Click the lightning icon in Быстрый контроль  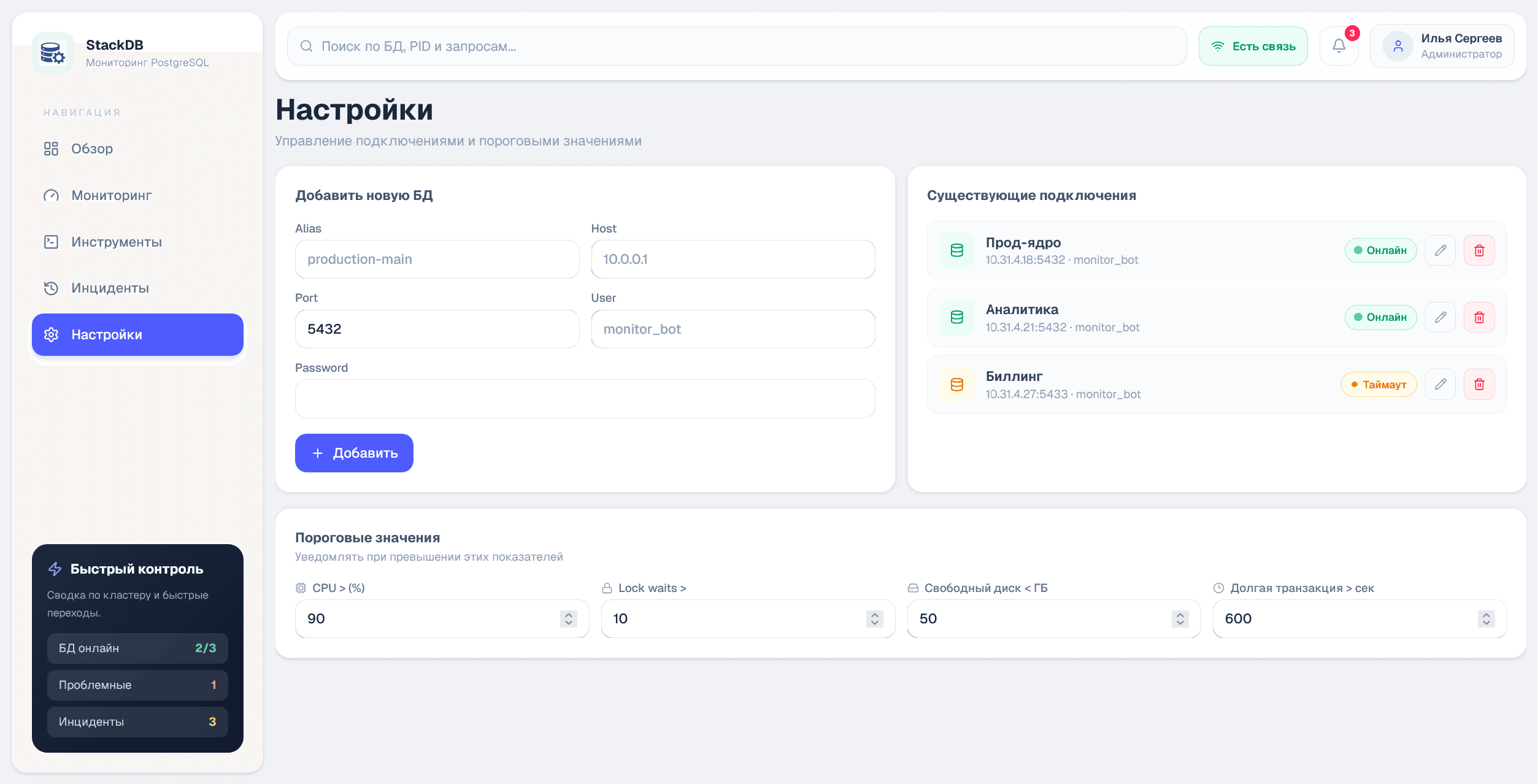pos(55,569)
